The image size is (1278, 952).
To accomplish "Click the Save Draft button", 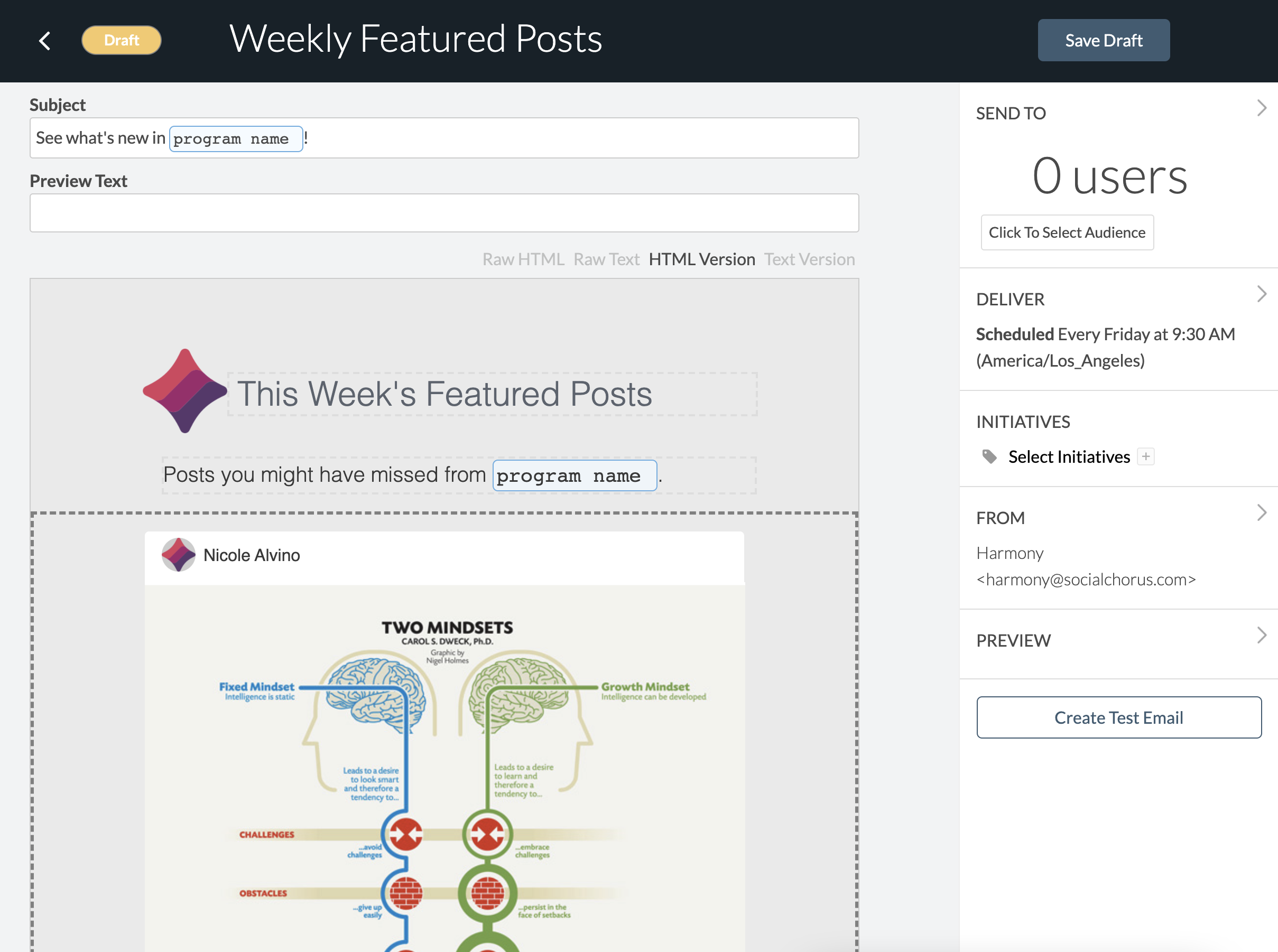I will coord(1104,40).
